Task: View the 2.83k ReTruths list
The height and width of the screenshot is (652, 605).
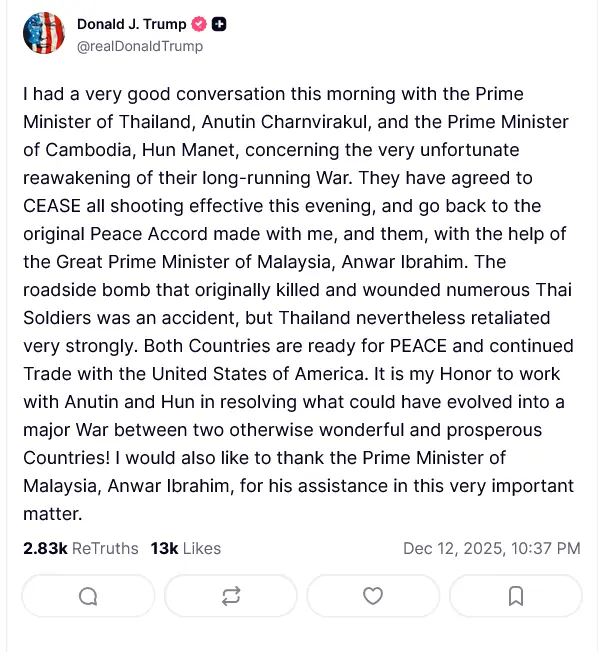Action: pyautogui.click(x=80, y=548)
